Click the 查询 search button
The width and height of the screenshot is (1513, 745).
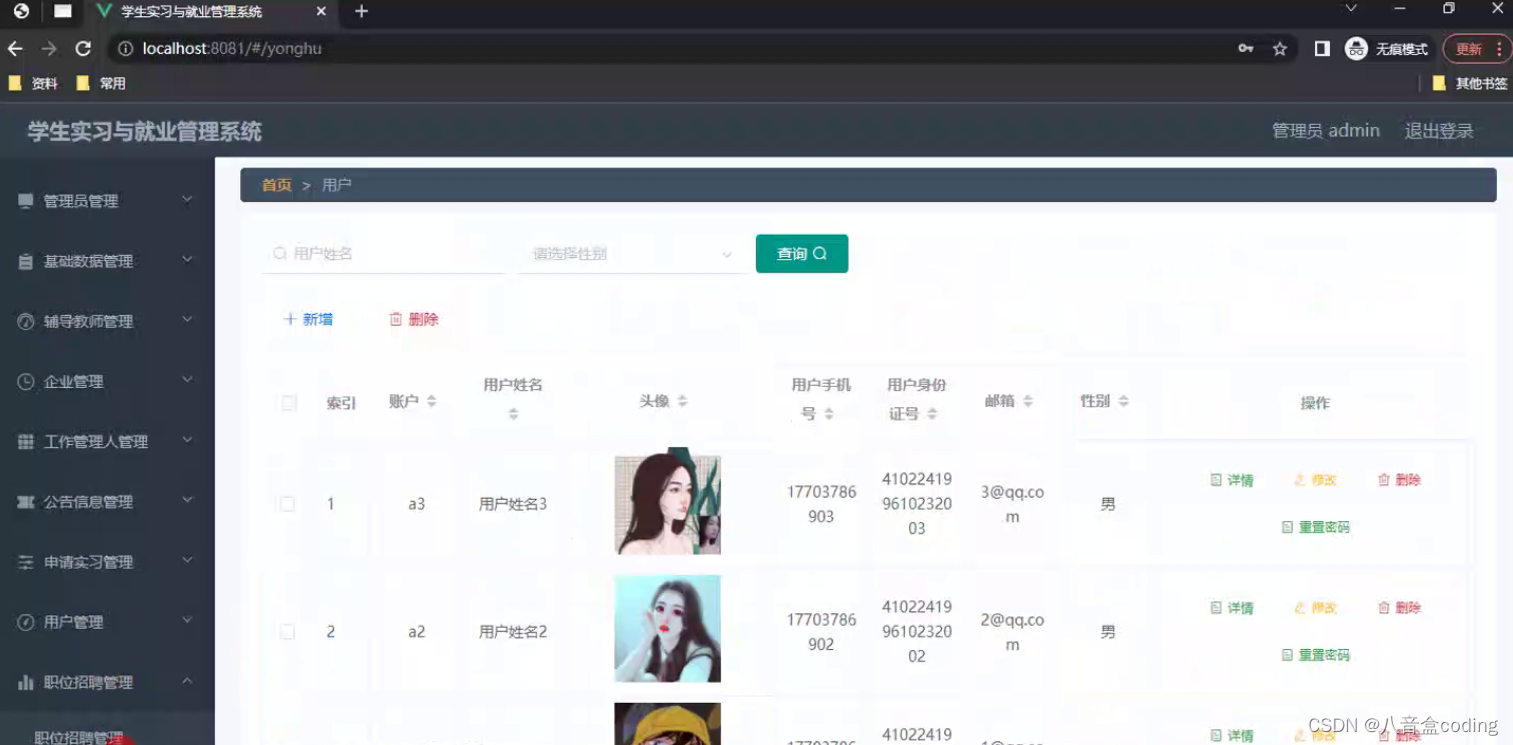802,254
